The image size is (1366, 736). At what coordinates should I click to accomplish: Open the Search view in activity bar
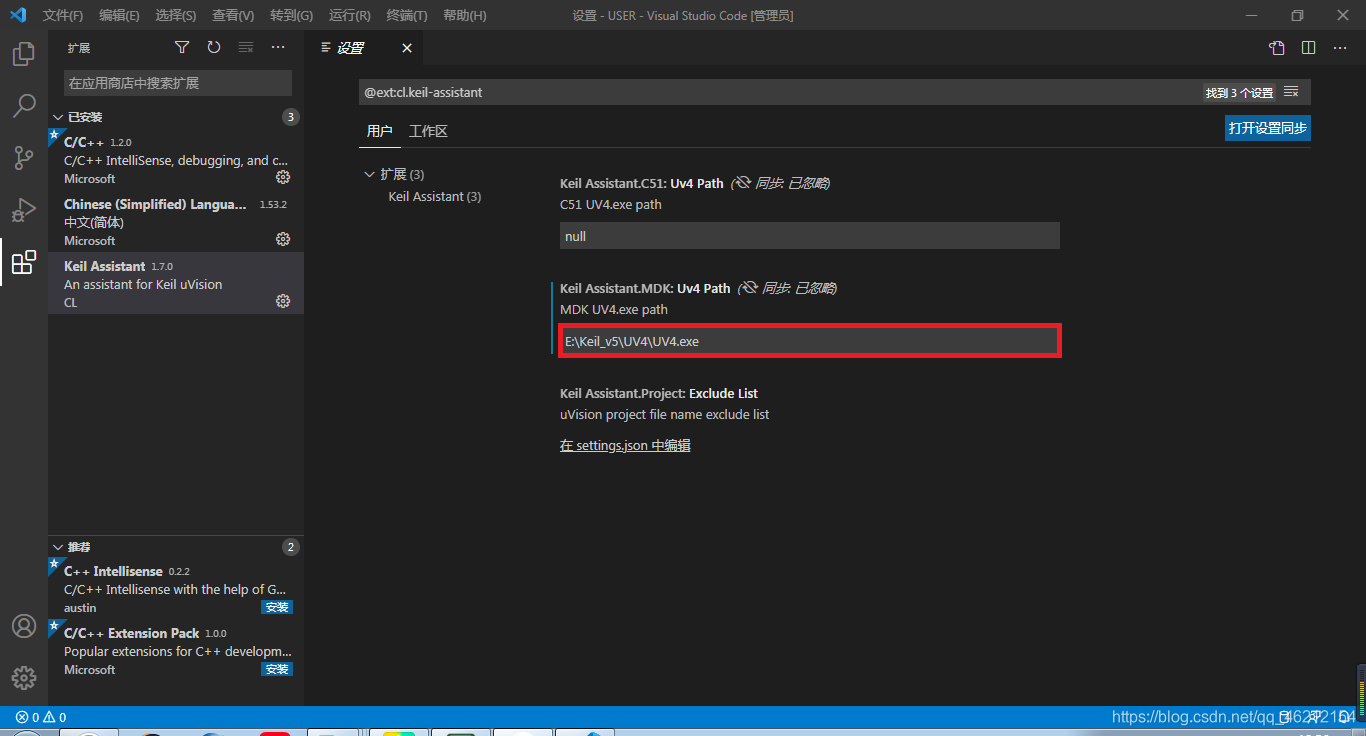click(x=24, y=105)
